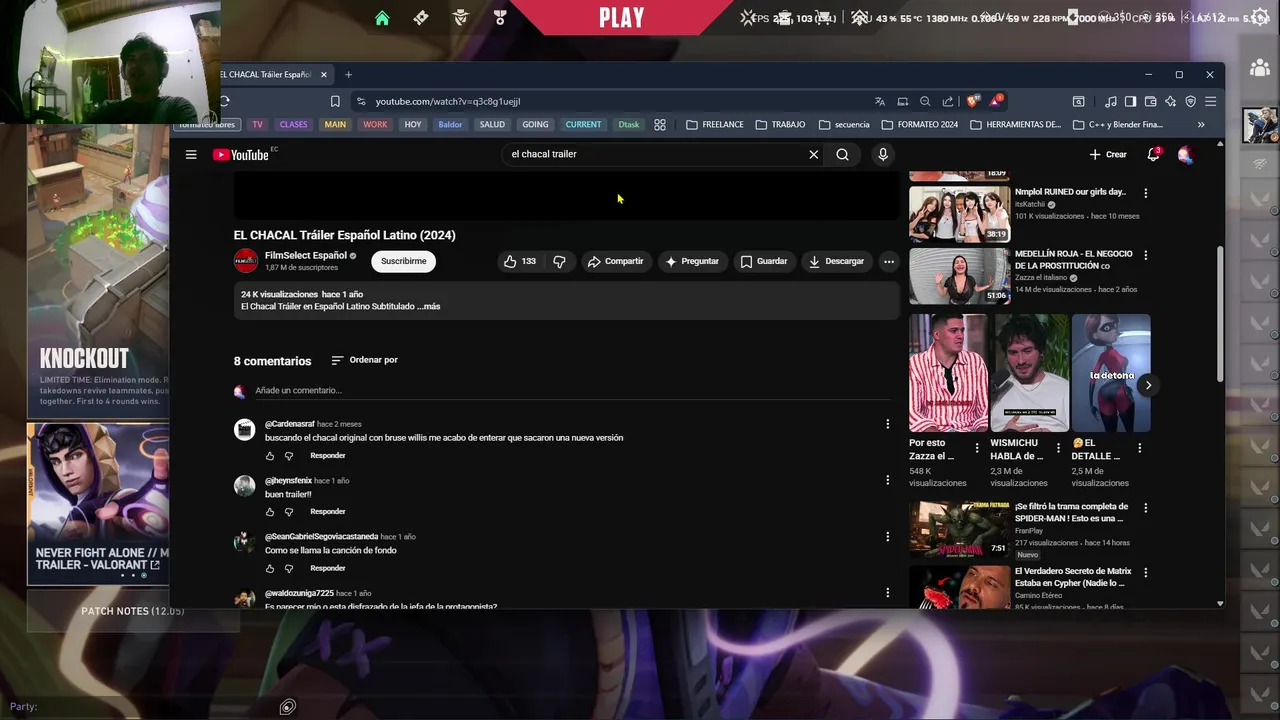The image size is (1280, 720).
Task: Open options for @waldozuniga7225 comment
Action: click(x=887, y=593)
